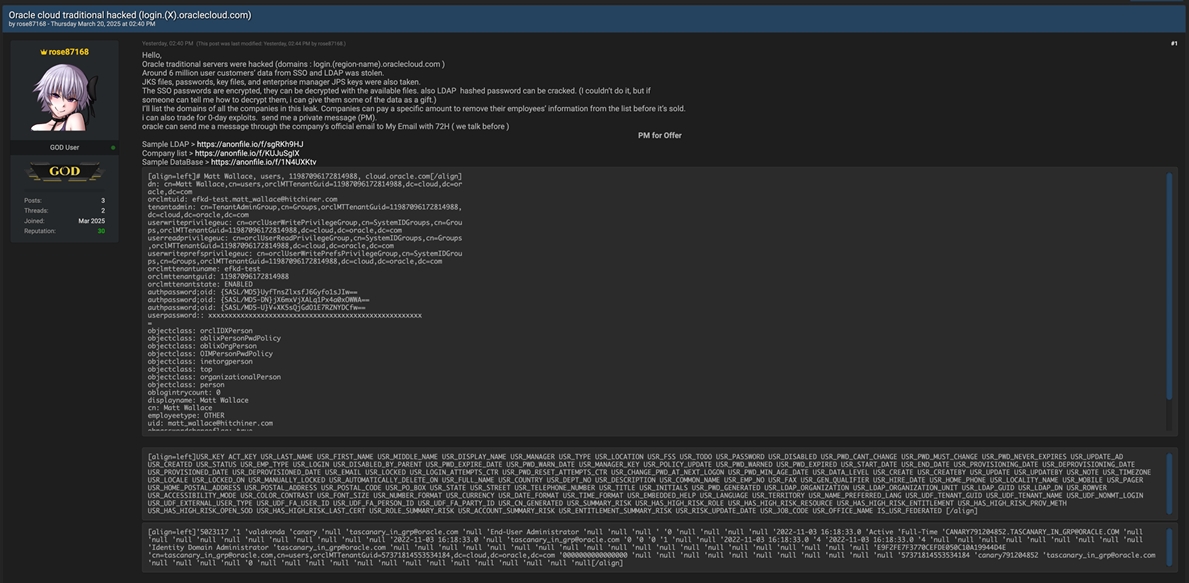Click the line 'orclmttenantguid: 11987096172814988'
Viewport: 1189px width, 583px height.
218,276
